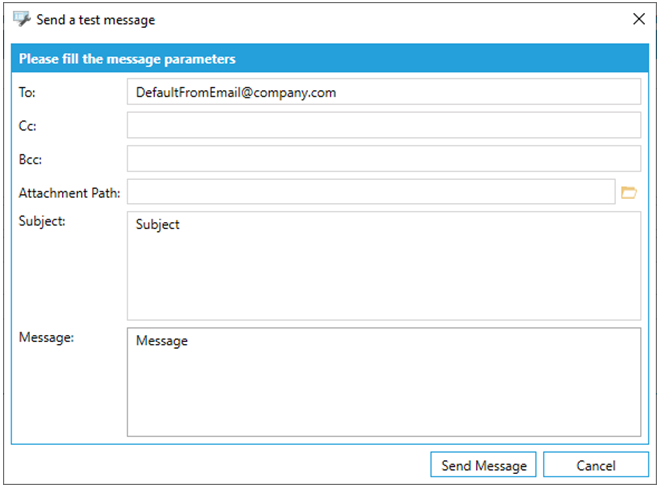The image size is (660, 488).
Task: Click the DefaultFromEmail@company.com address text
Action: pyautogui.click(x=236, y=92)
